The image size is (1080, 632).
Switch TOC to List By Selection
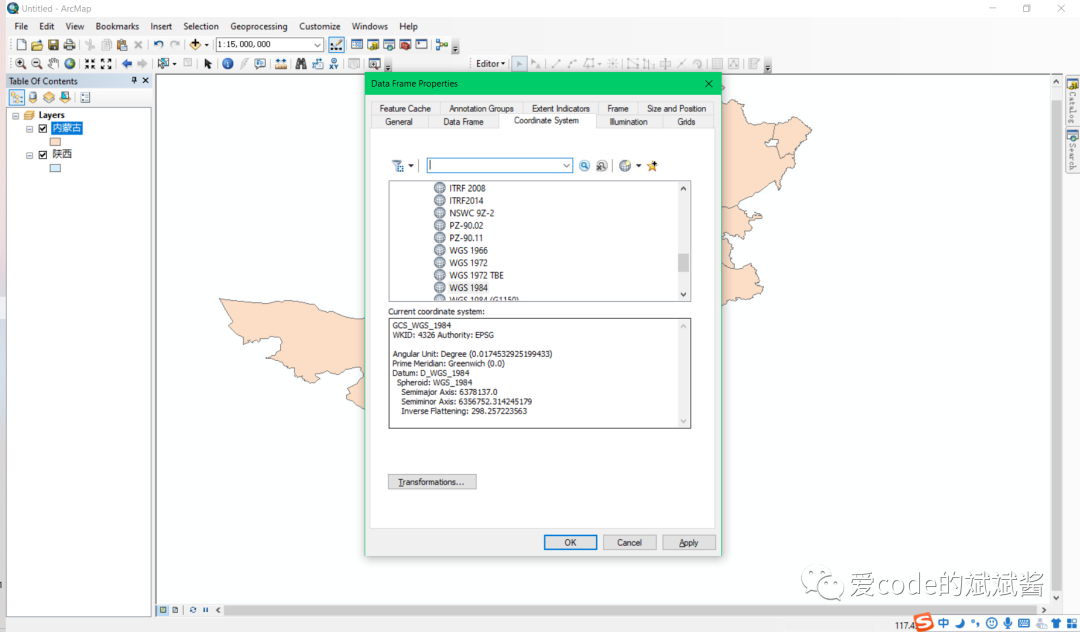[x=65, y=98]
